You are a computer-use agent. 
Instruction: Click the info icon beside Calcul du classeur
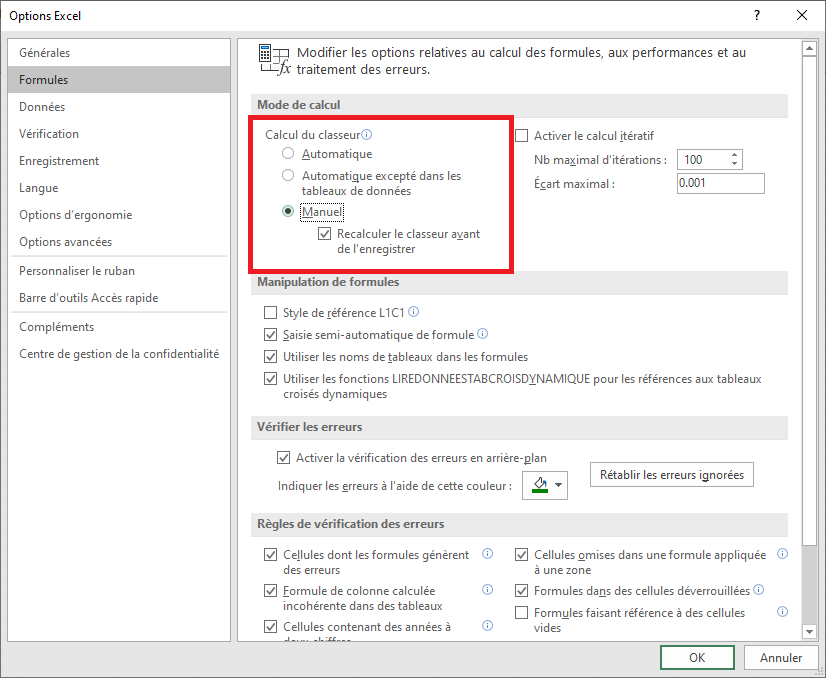[367, 134]
